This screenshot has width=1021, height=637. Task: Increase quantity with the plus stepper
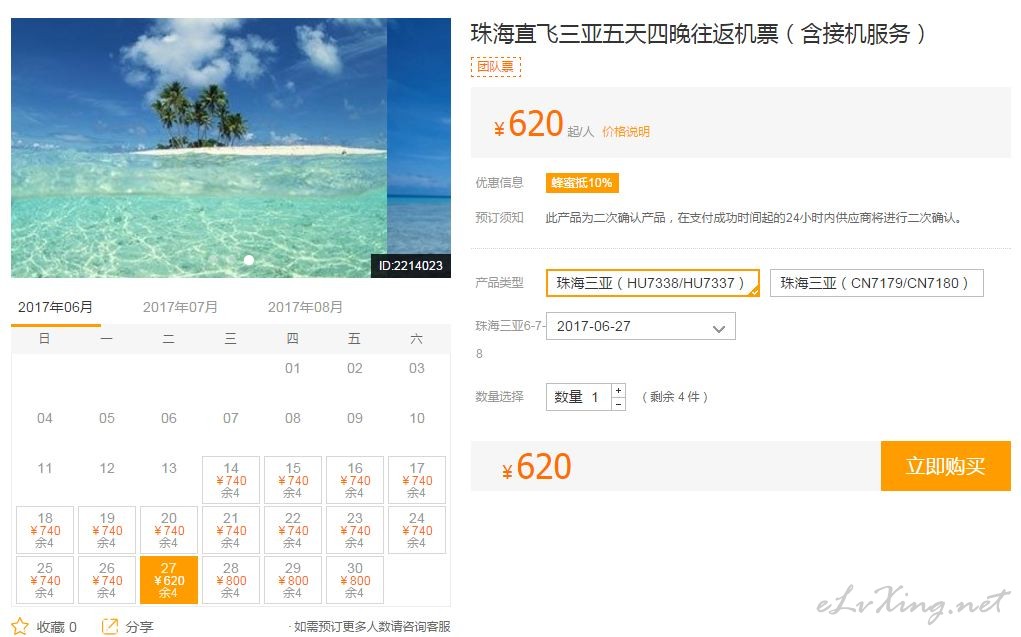618,390
